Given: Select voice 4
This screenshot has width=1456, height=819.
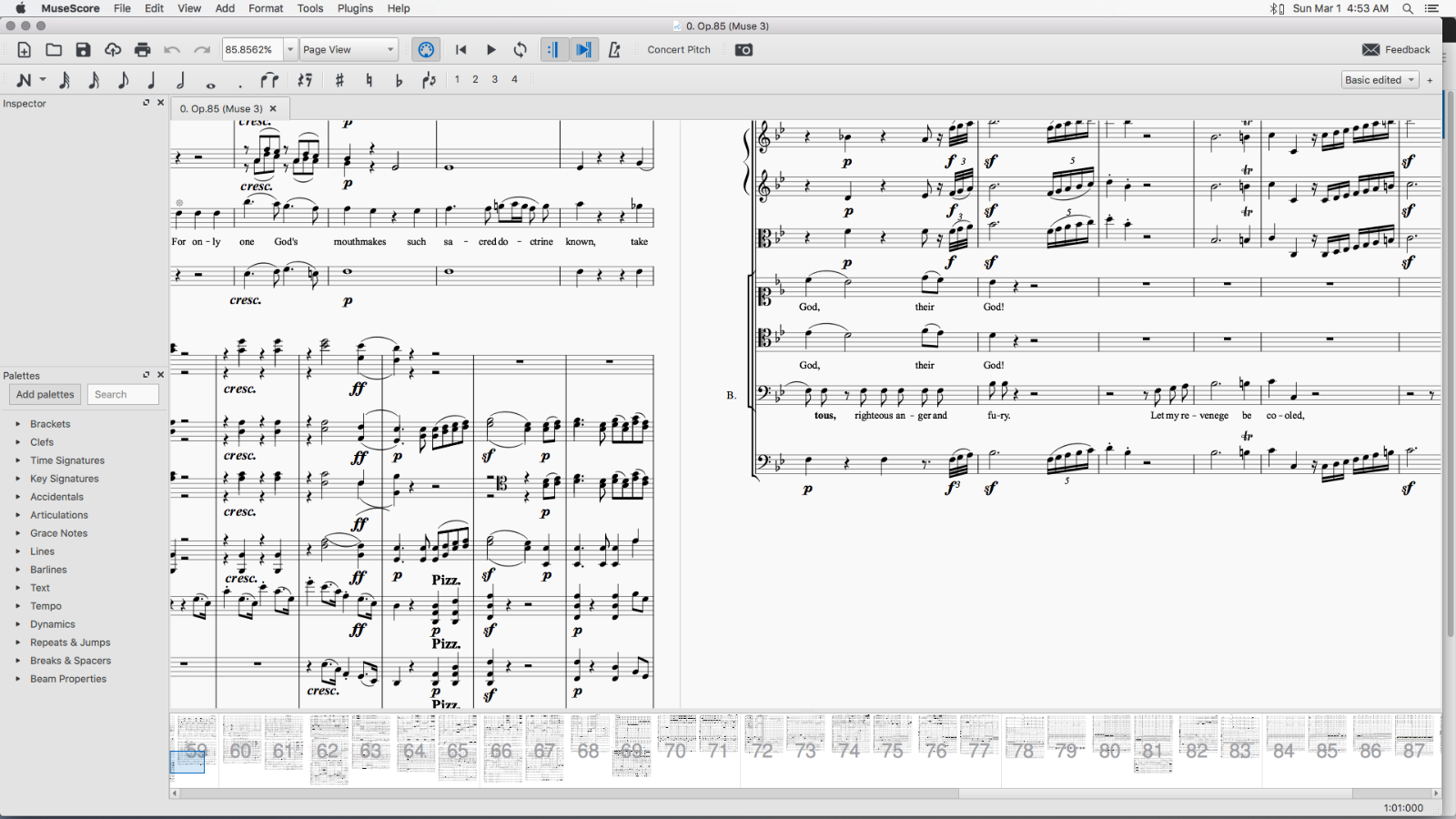Looking at the screenshot, I should [x=514, y=79].
